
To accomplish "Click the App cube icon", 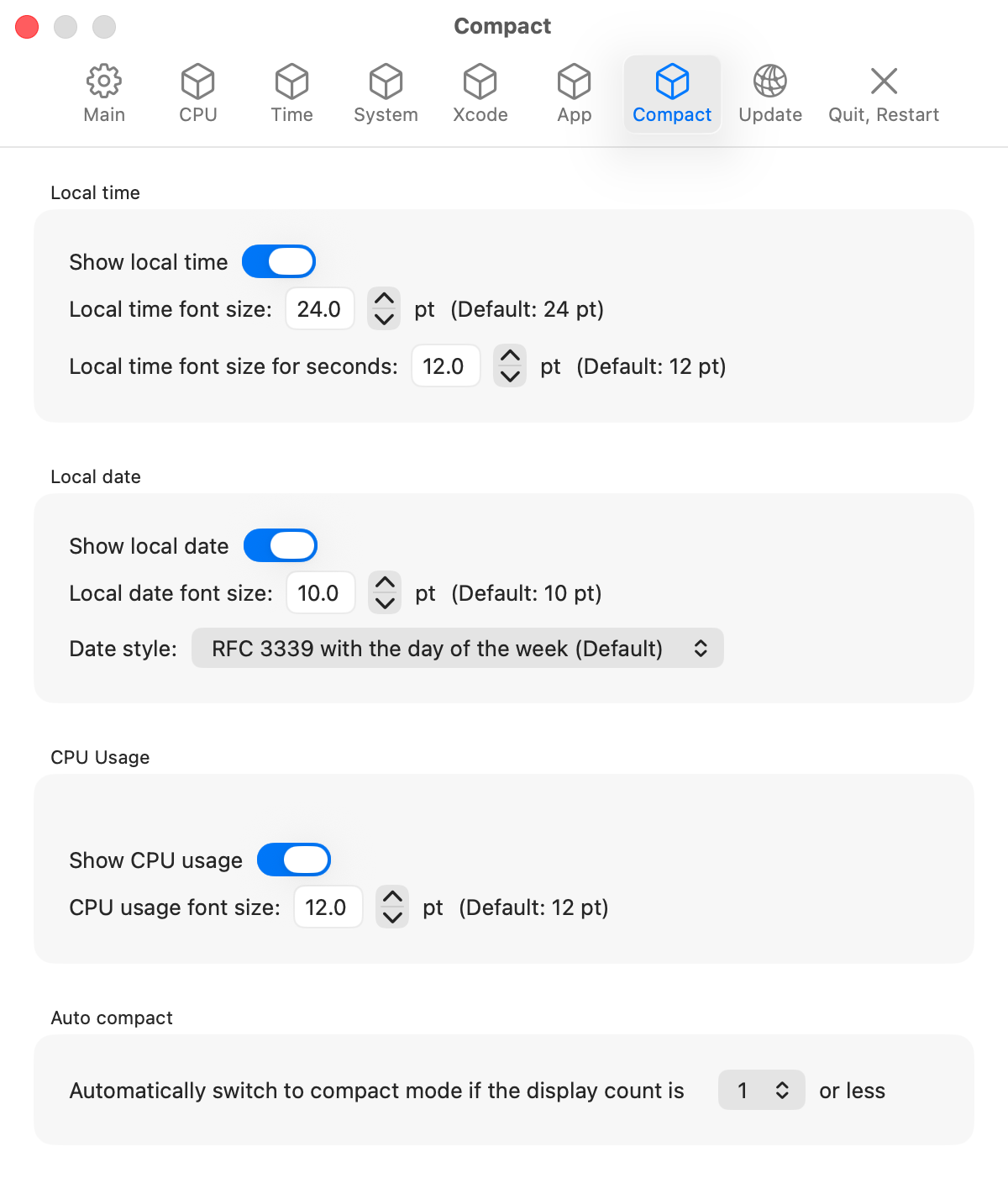I will click(574, 82).
